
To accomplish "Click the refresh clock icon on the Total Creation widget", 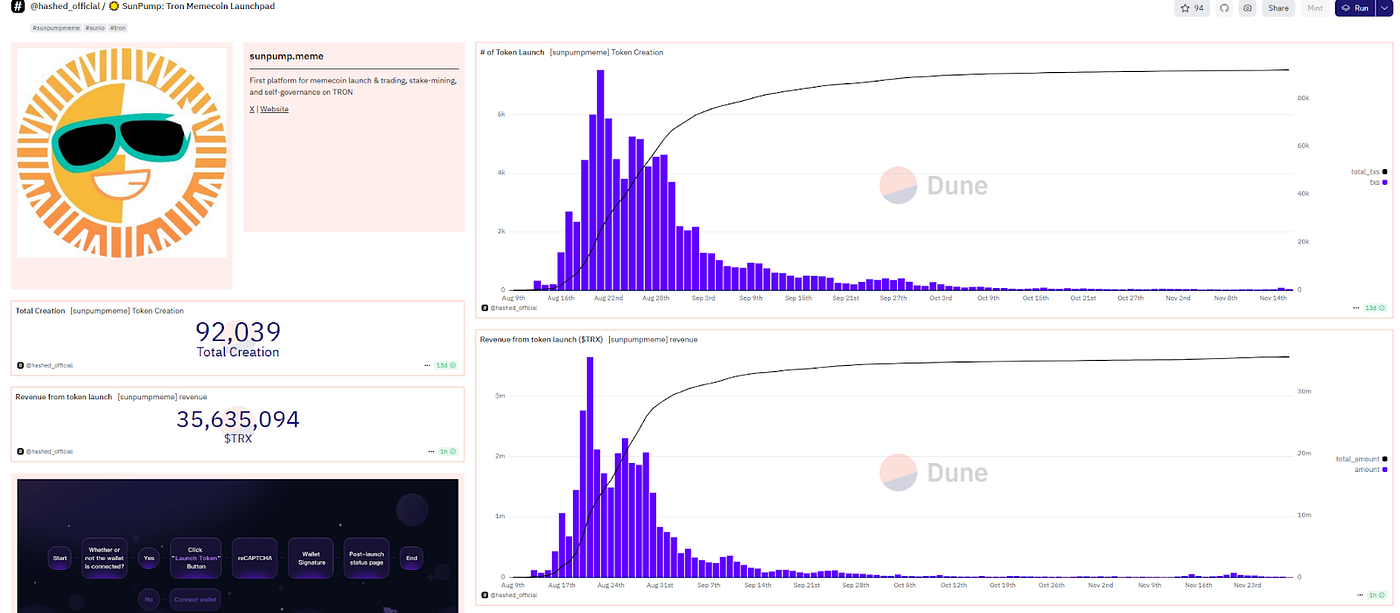I will point(454,363).
